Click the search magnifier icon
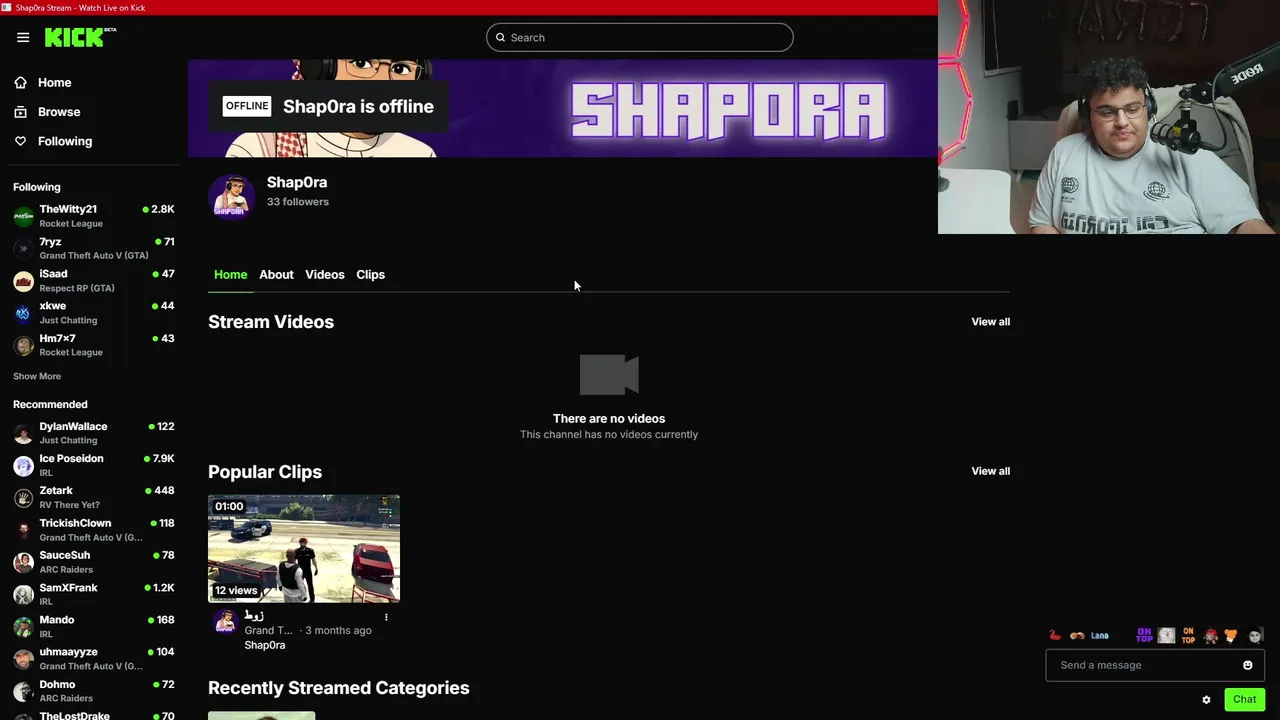 click(x=501, y=38)
